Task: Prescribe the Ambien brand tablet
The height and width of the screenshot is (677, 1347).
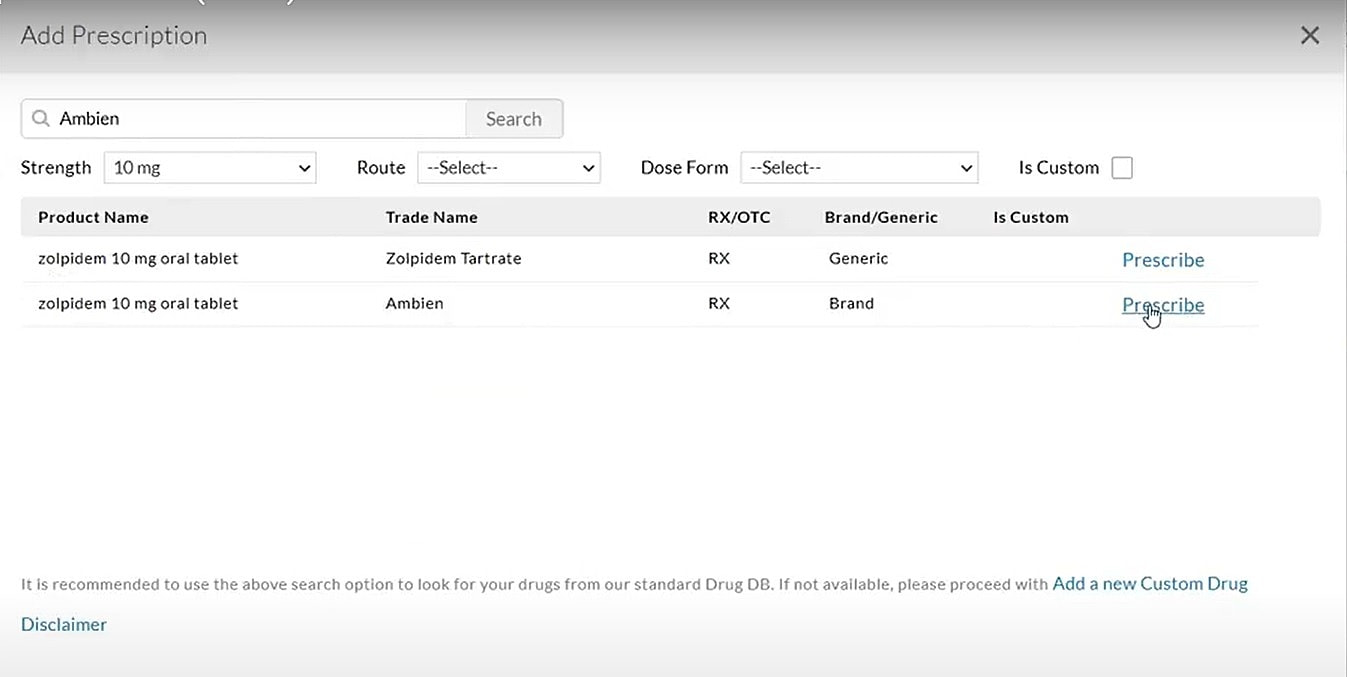Action: 1163,305
